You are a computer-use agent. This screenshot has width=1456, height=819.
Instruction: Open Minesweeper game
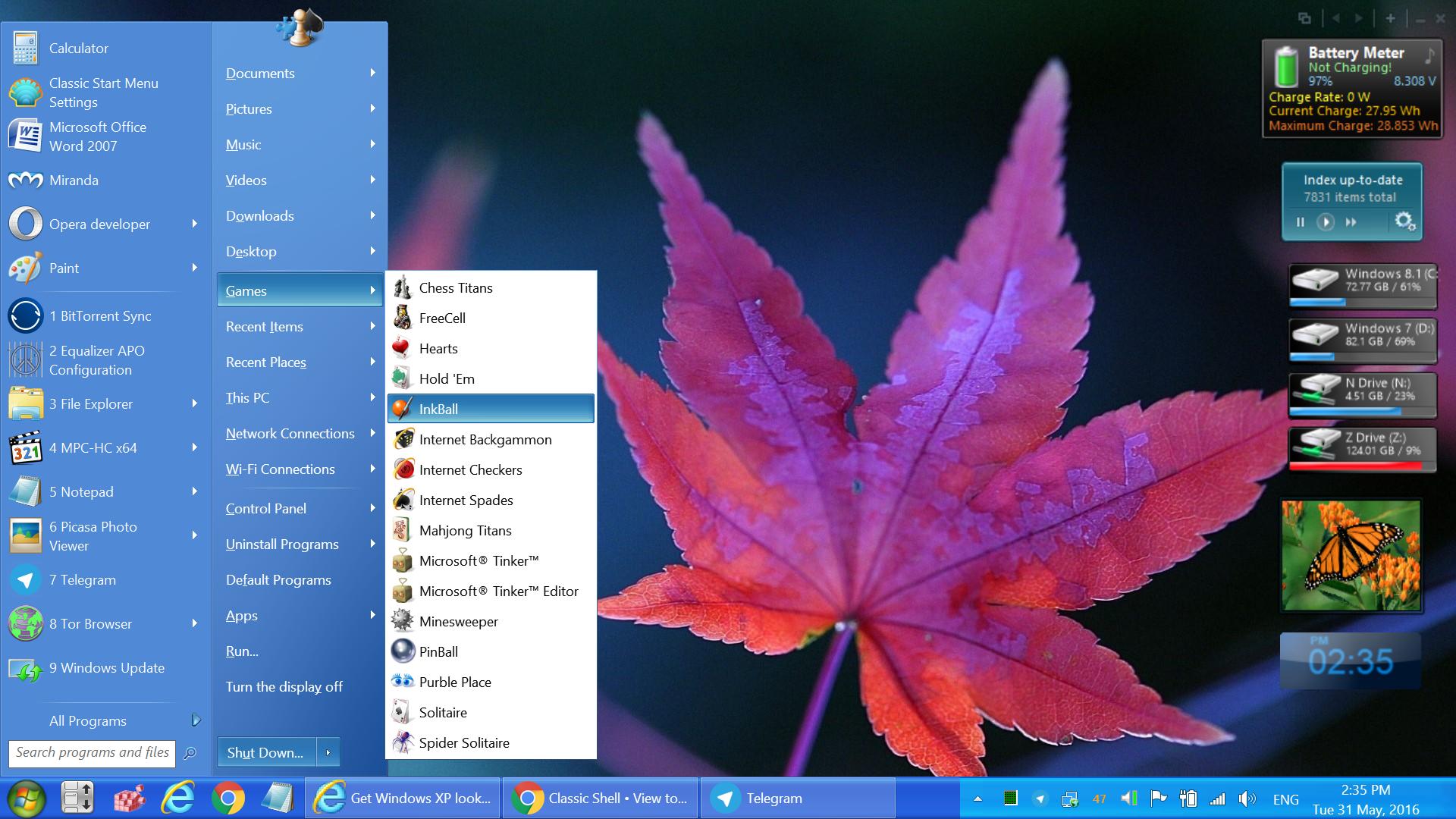(458, 622)
